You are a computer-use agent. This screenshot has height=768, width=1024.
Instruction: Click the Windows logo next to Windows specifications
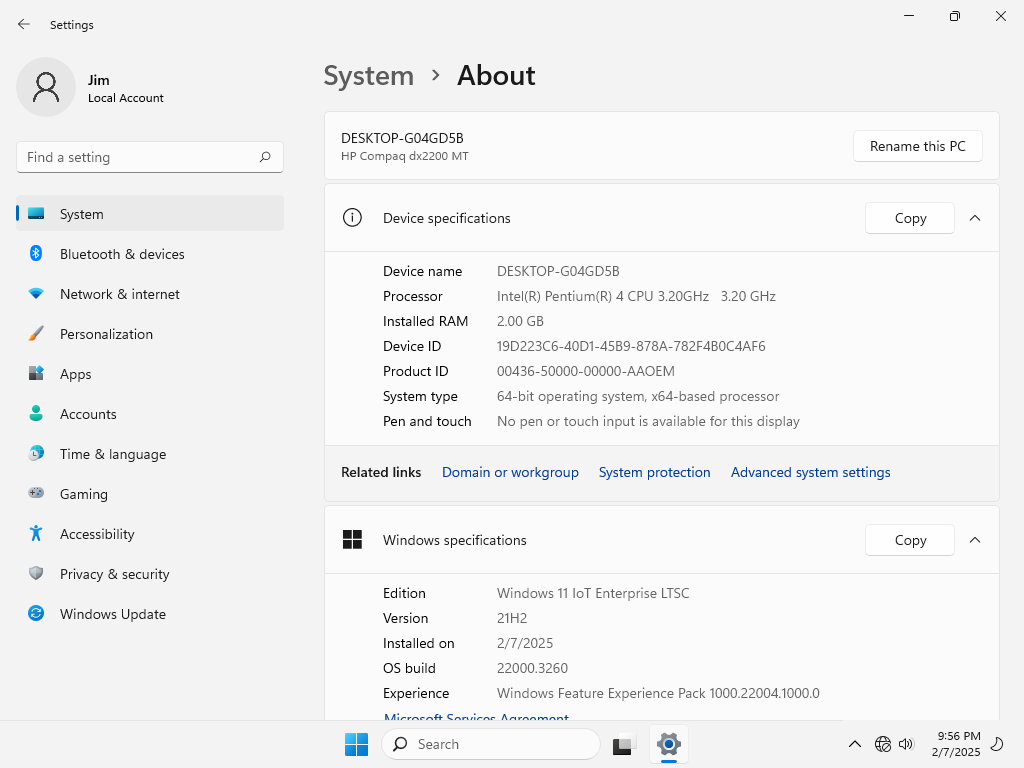click(352, 539)
